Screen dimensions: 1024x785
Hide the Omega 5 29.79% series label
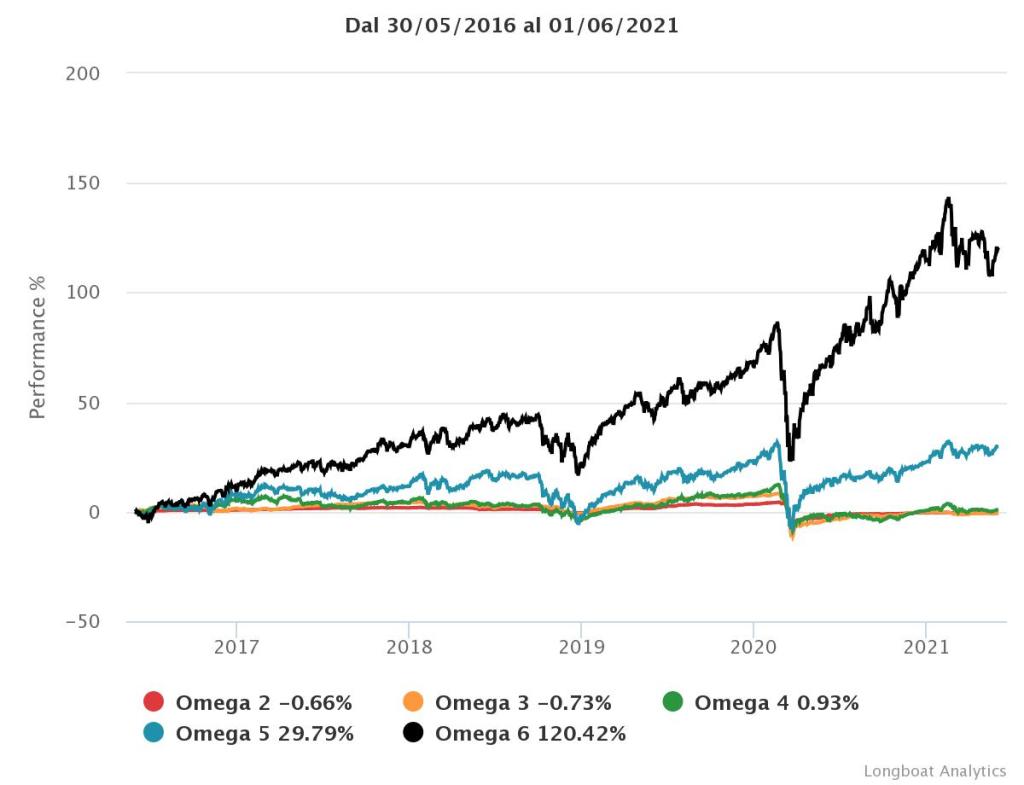click(264, 733)
